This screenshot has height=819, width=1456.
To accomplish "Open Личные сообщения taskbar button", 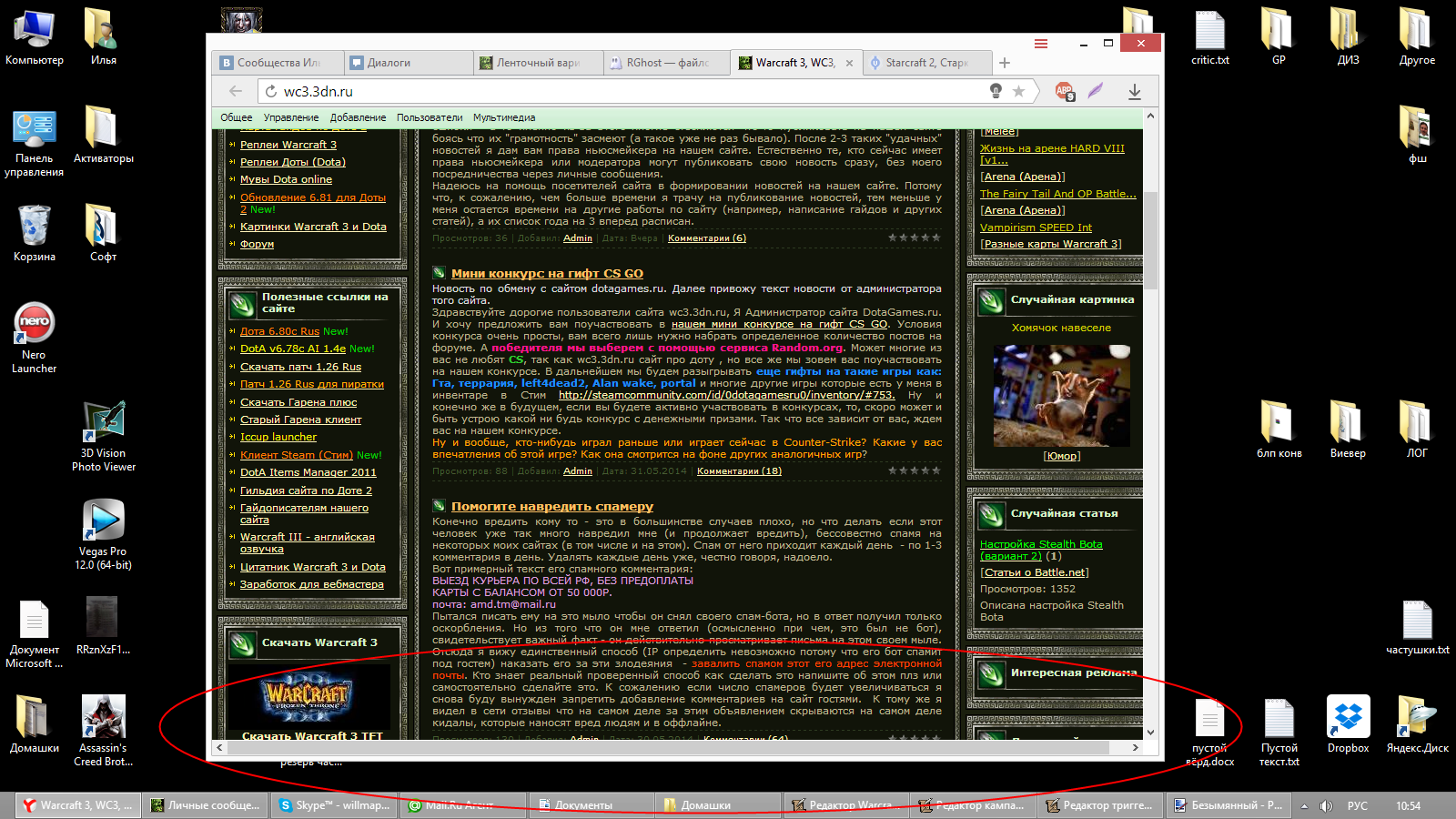I will click(206, 805).
